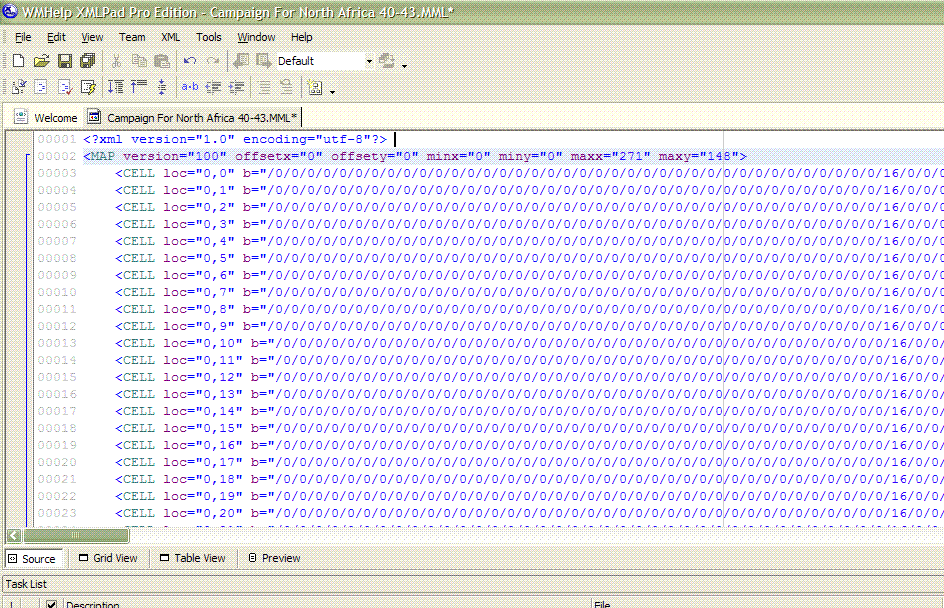Click the CELL loc="0,5" line

529,258
